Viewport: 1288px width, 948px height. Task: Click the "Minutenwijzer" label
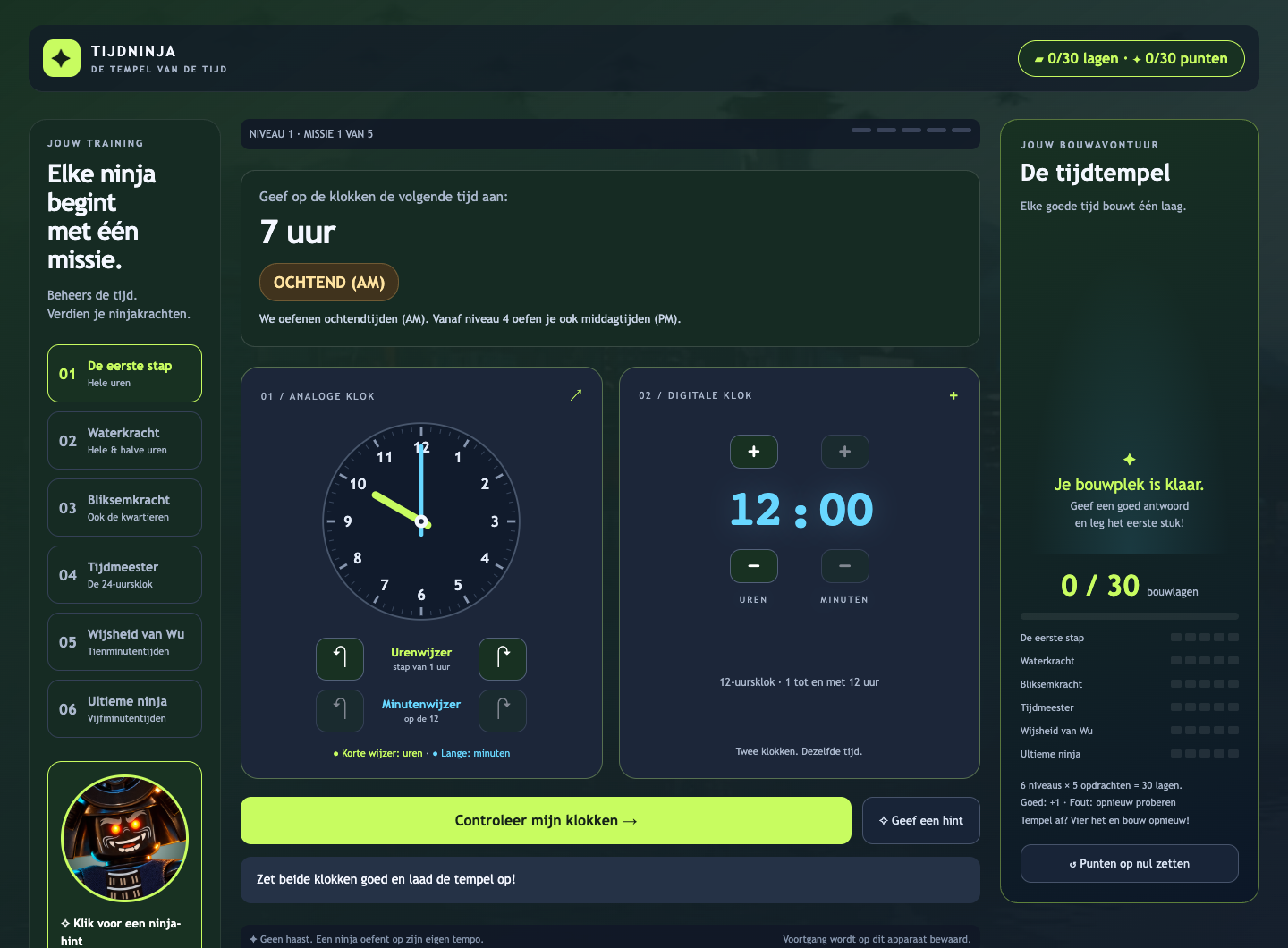click(421, 705)
